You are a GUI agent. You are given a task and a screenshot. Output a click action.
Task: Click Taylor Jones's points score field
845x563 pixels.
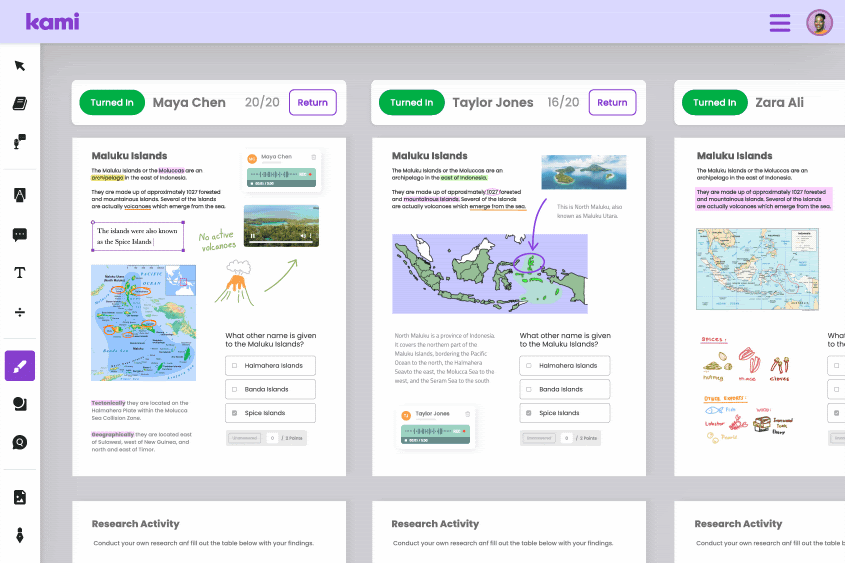click(566, 438)
